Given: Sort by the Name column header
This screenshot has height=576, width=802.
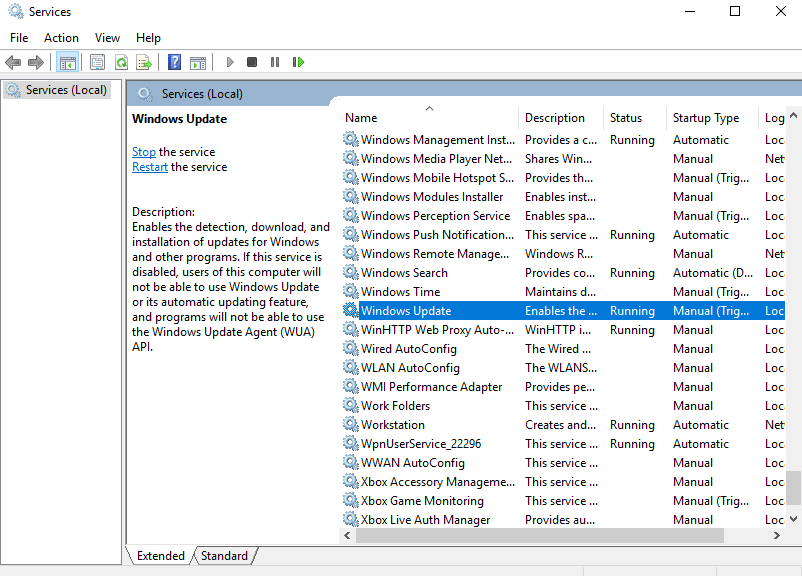Looking at the screenshot, I should click(430, 118).
